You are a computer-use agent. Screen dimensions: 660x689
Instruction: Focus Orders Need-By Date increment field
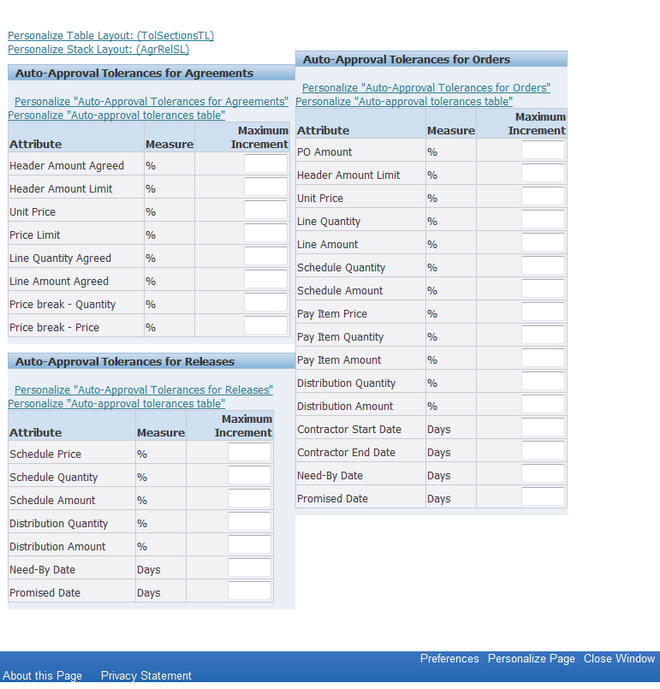(x=543, y=474)
